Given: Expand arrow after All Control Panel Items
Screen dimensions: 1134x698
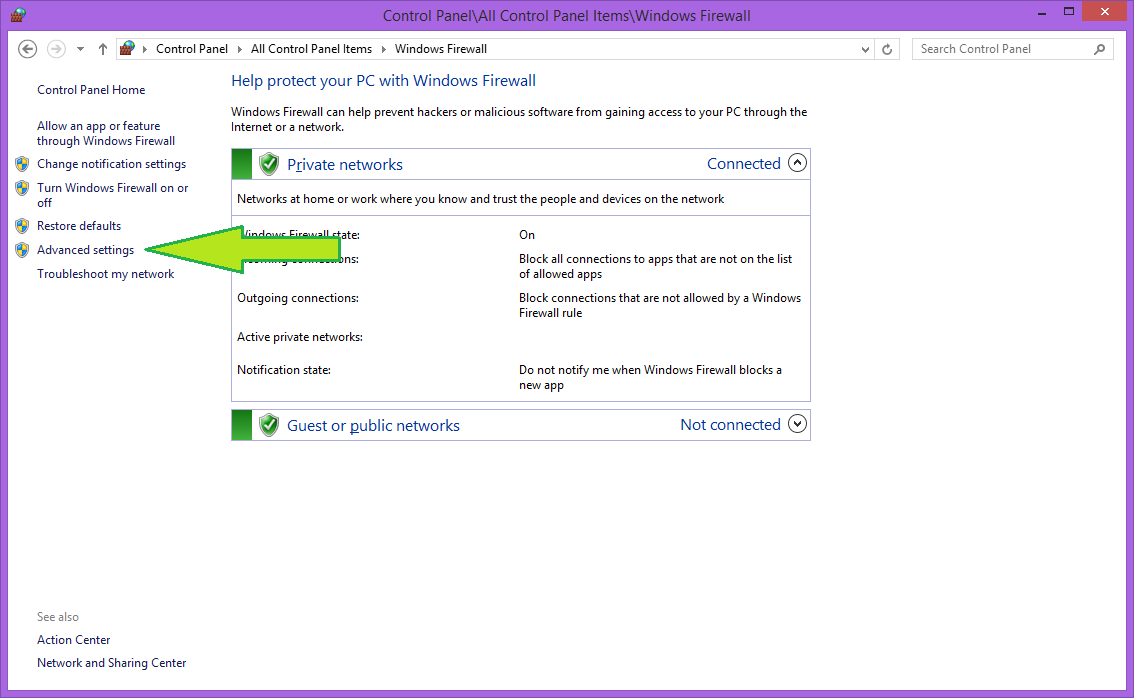Looking at the screenshot, I should [x=383, y=49].
